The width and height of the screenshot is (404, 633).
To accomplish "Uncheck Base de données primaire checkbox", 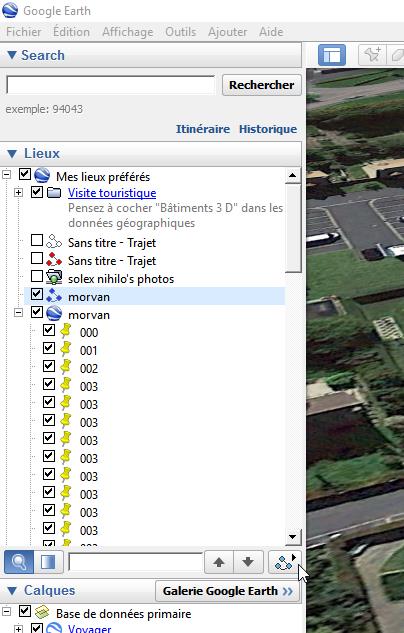I will (25, 611).
